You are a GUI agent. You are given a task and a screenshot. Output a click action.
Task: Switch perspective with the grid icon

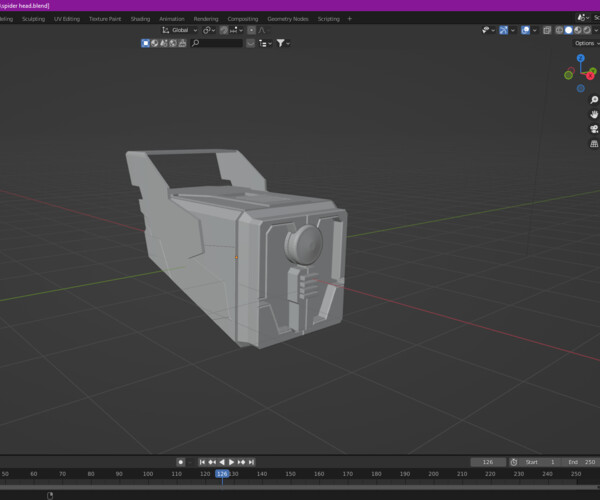(x=594, y=142)
